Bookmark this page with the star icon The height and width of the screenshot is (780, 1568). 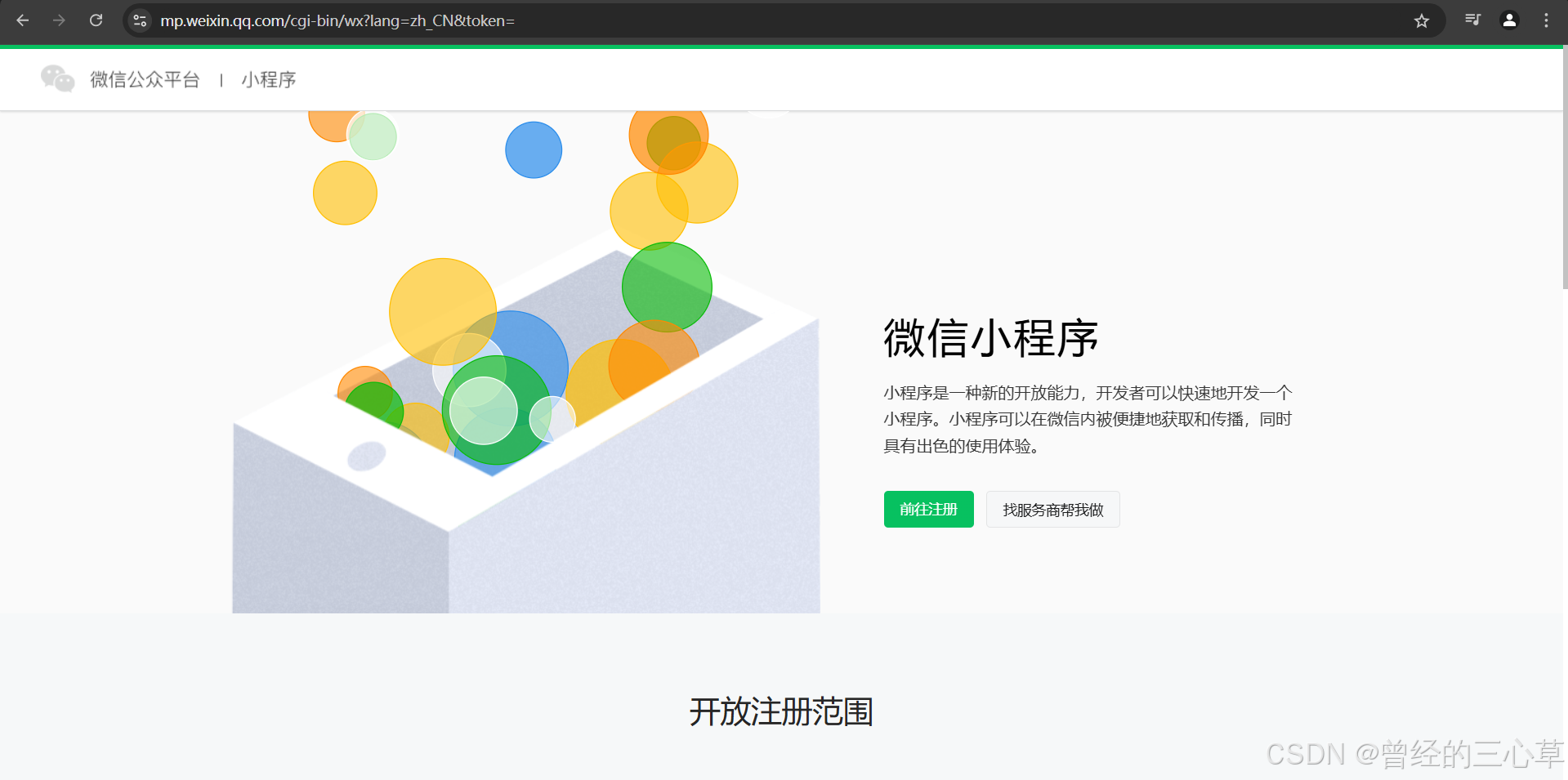[1422, 20]
